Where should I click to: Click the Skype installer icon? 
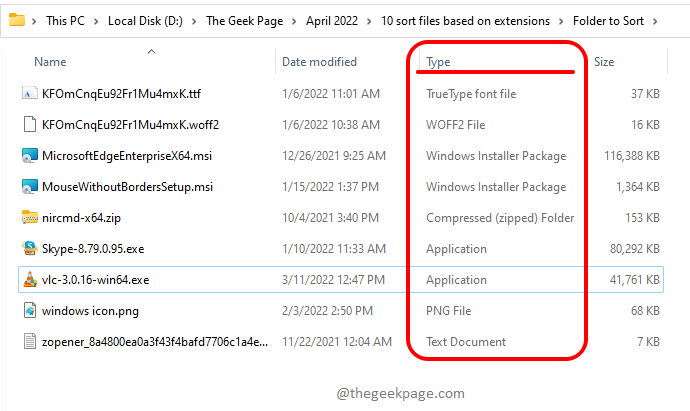29,249
